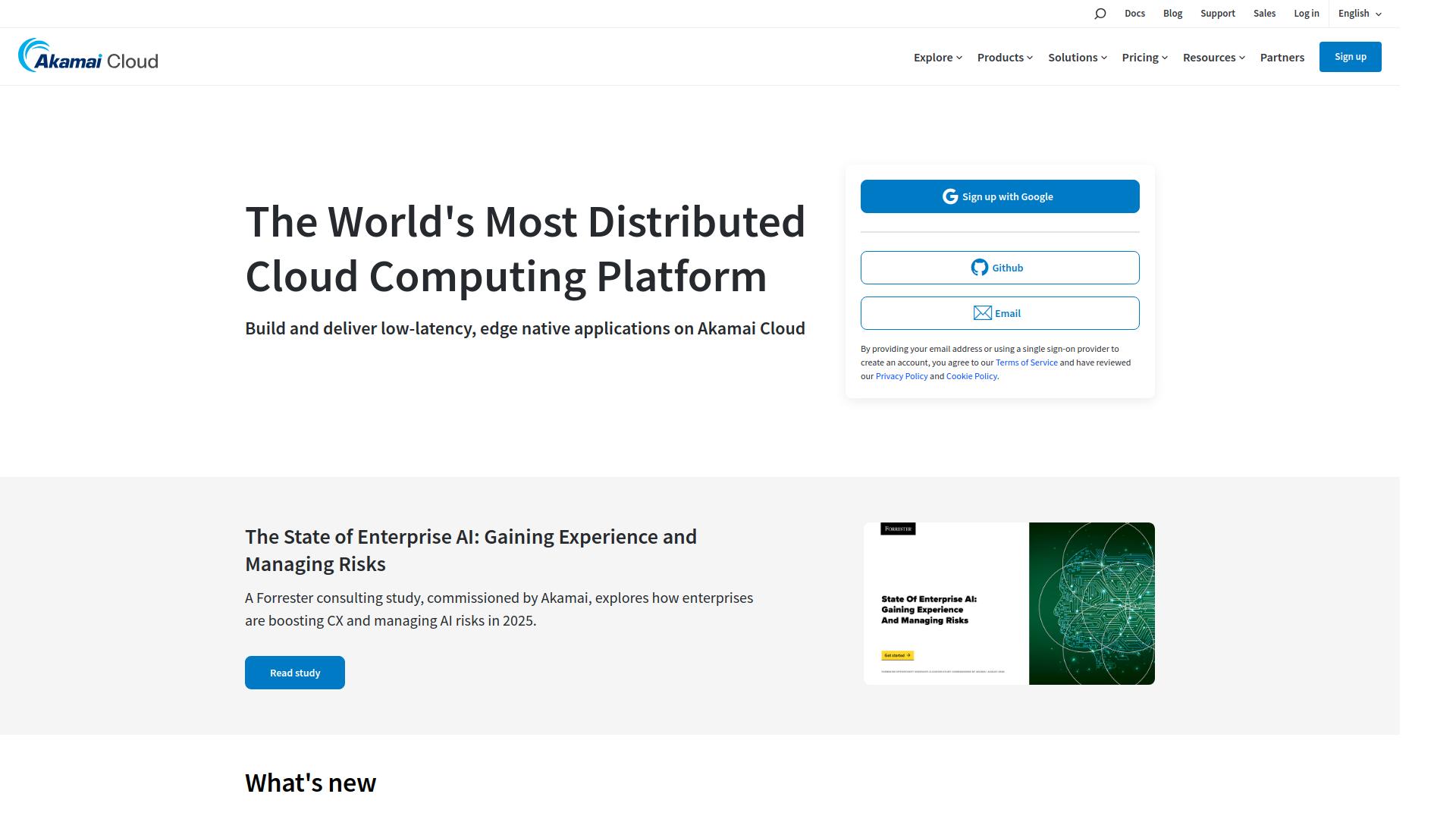Go to the Partners page

[1282, 58]
